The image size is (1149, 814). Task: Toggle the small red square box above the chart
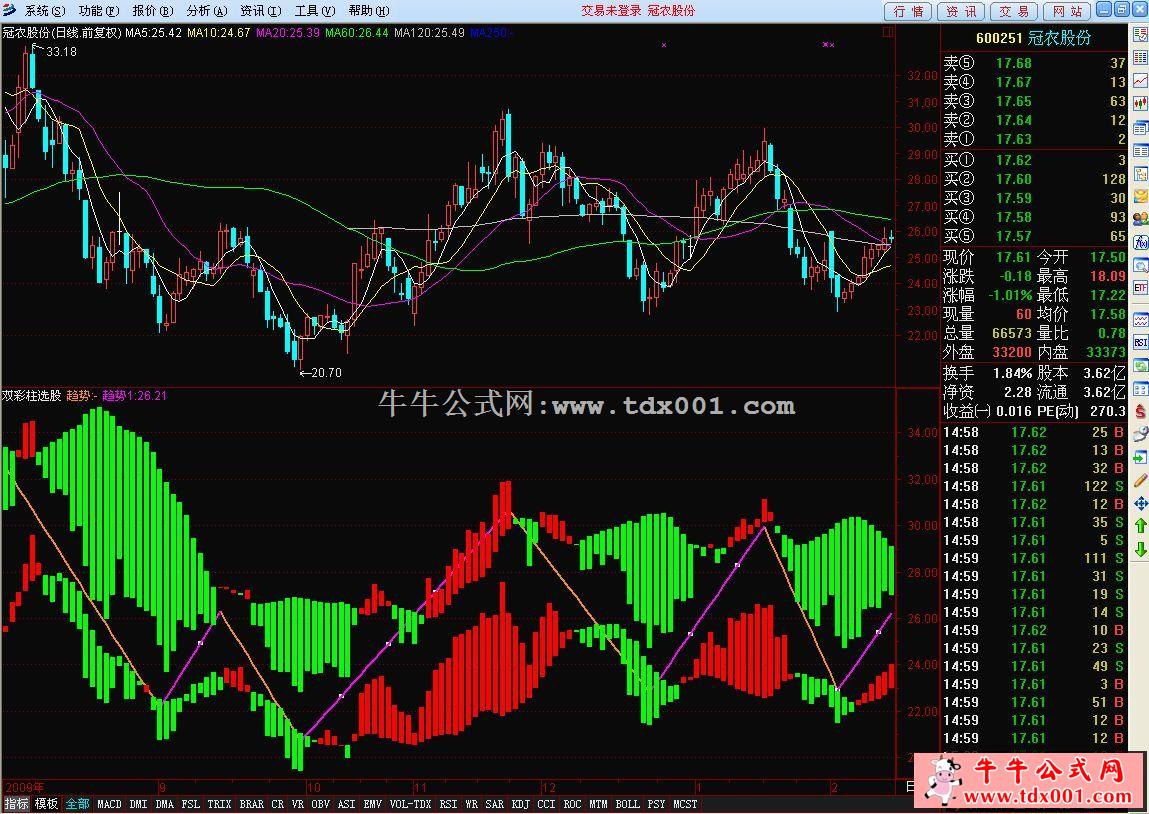(889, 32)
